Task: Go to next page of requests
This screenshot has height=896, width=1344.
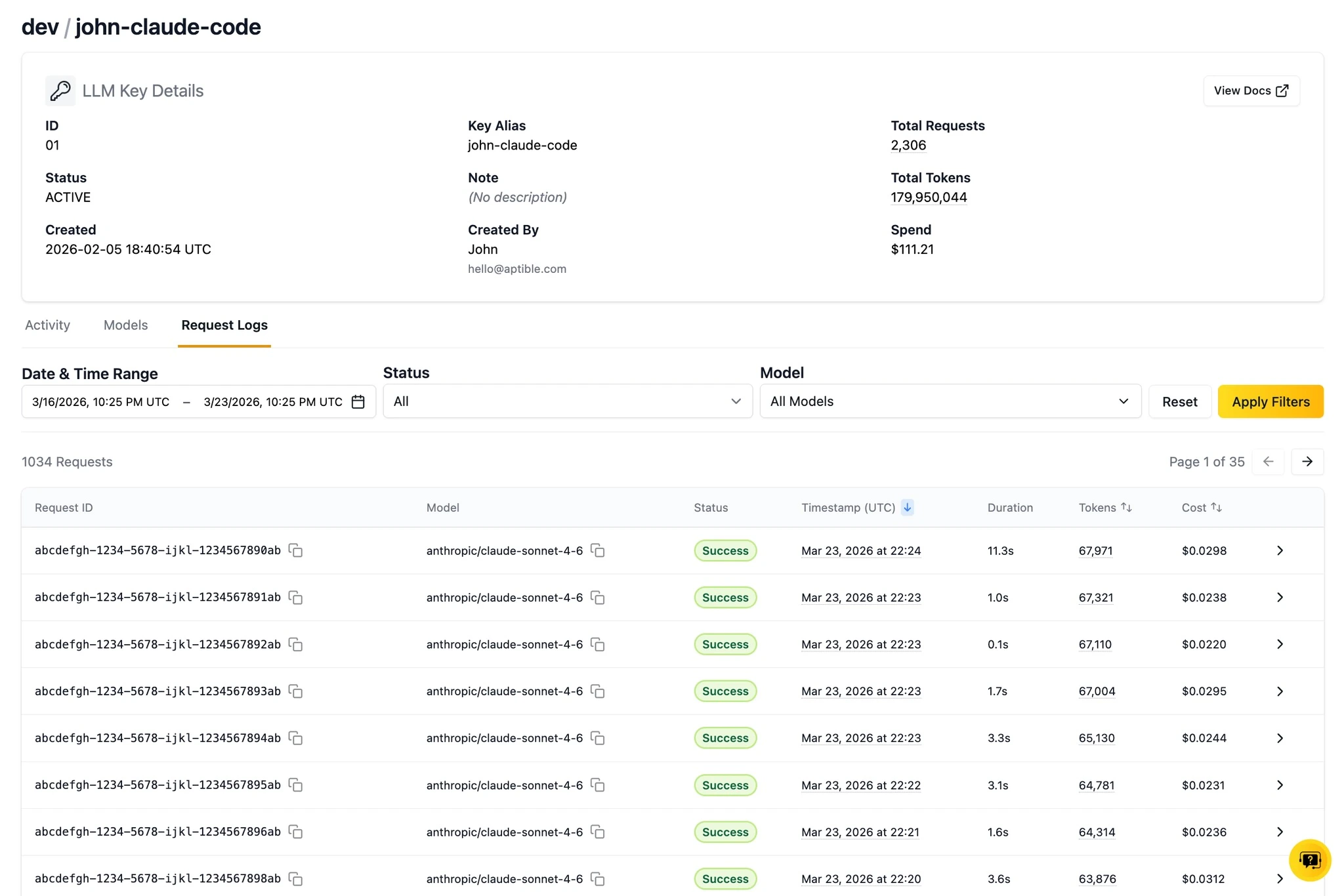Action: (x=1307, y=462)
